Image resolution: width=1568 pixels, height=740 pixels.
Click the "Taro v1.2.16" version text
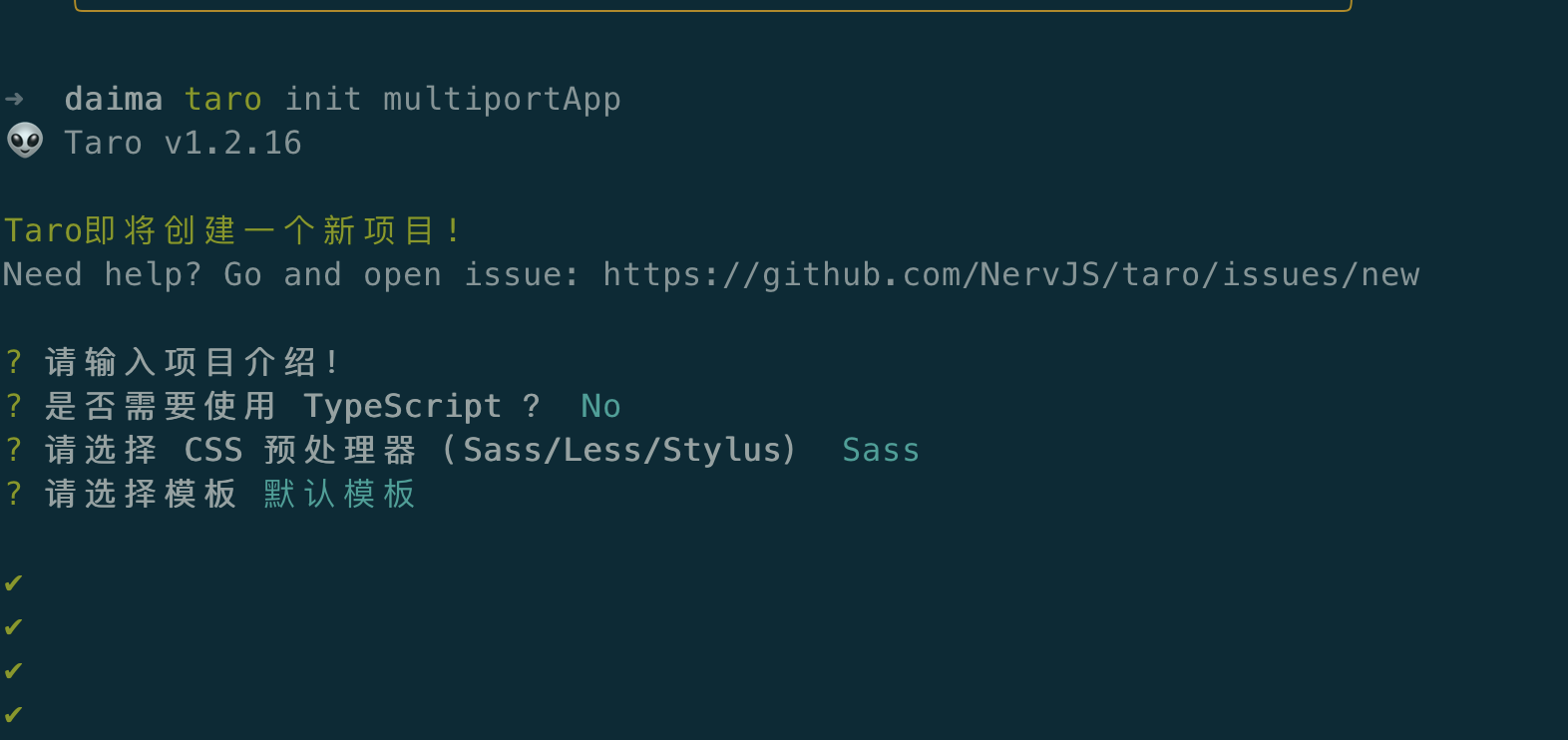183,143
